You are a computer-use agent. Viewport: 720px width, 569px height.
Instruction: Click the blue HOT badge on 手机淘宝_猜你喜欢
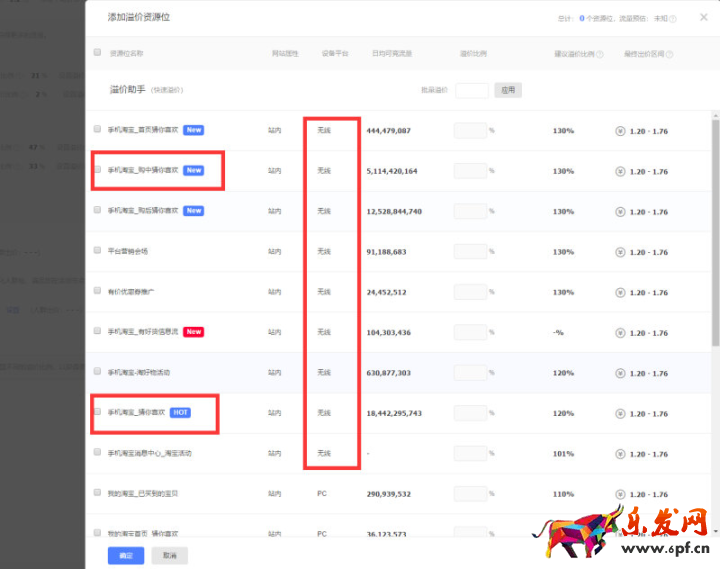click(180, 412)
